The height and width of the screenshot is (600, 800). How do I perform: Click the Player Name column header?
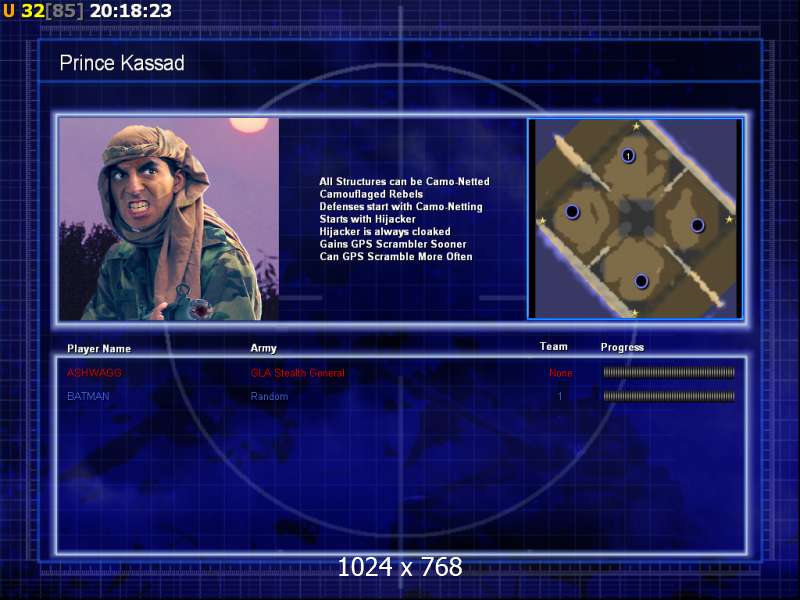point(99,348)
